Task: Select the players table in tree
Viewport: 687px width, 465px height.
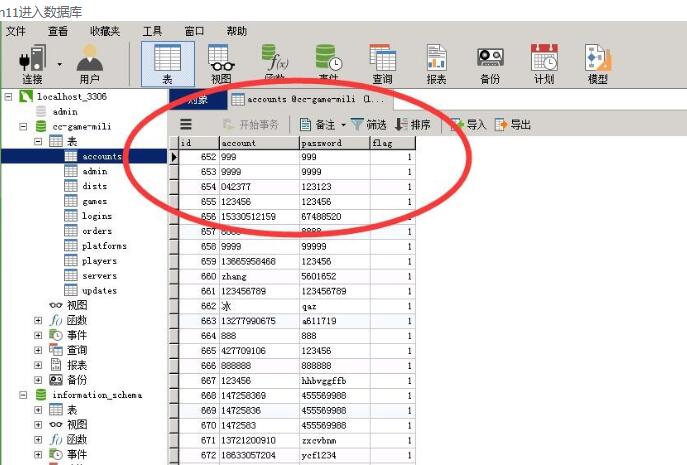Action: 98,261
